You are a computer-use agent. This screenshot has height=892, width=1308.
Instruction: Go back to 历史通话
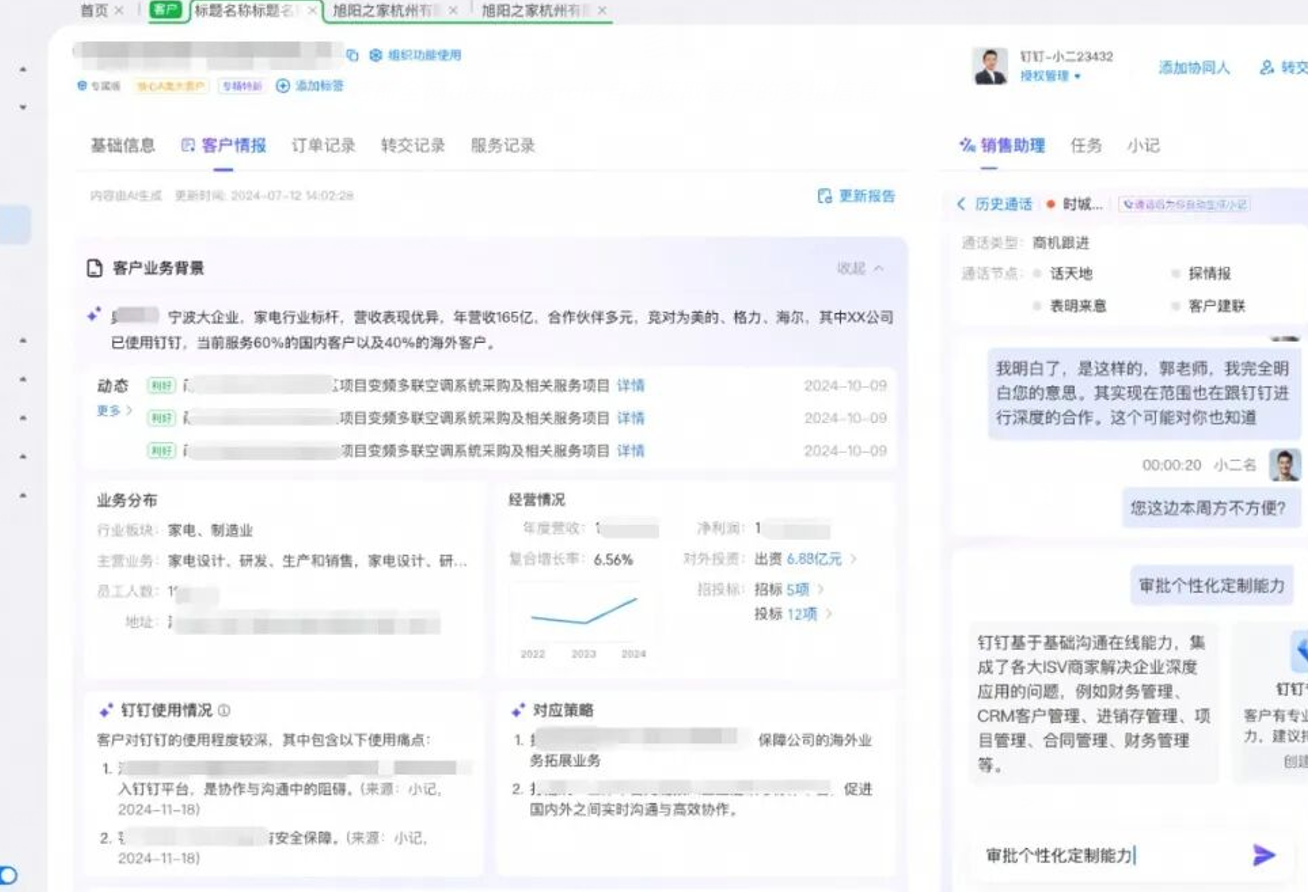[x=995, y=204]
